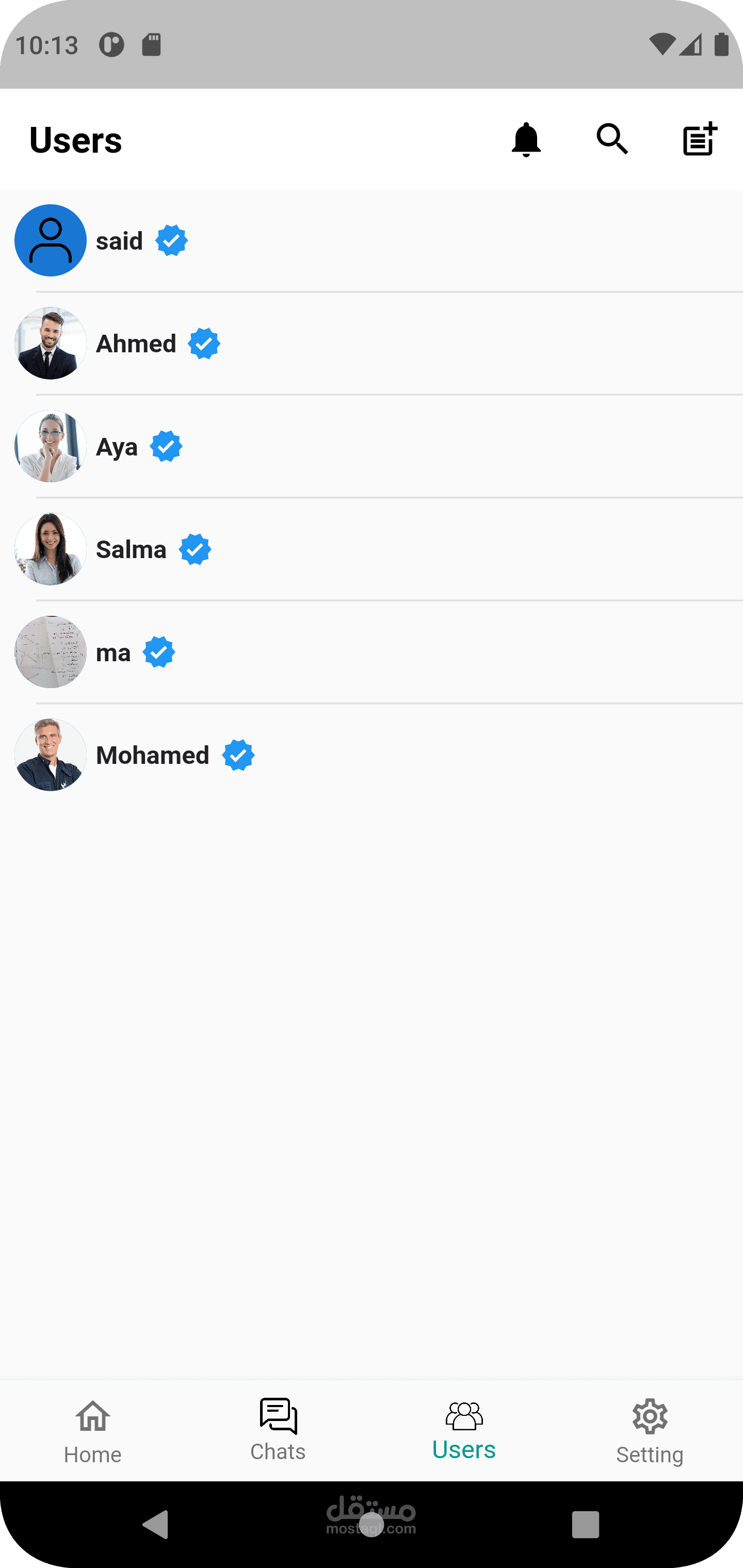Tap the whiteboard avatar of ma
Image resolution: width=743 pixels, height=1568 pixels.
(x=51, y=652)
